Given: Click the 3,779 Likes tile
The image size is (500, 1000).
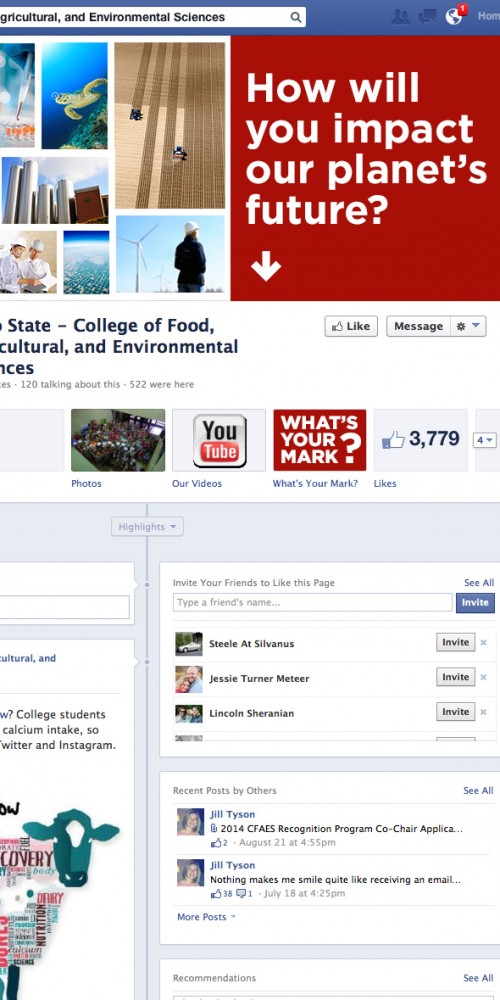Looking at the screenshot, I should 420,440.
